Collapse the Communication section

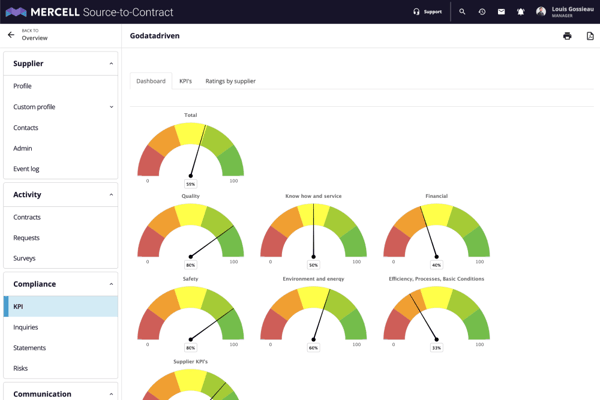tap(111, 394)
